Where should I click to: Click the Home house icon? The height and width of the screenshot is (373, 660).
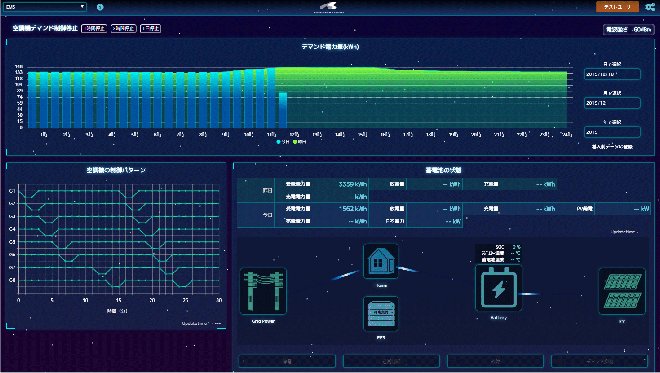[x=381, y=261]
